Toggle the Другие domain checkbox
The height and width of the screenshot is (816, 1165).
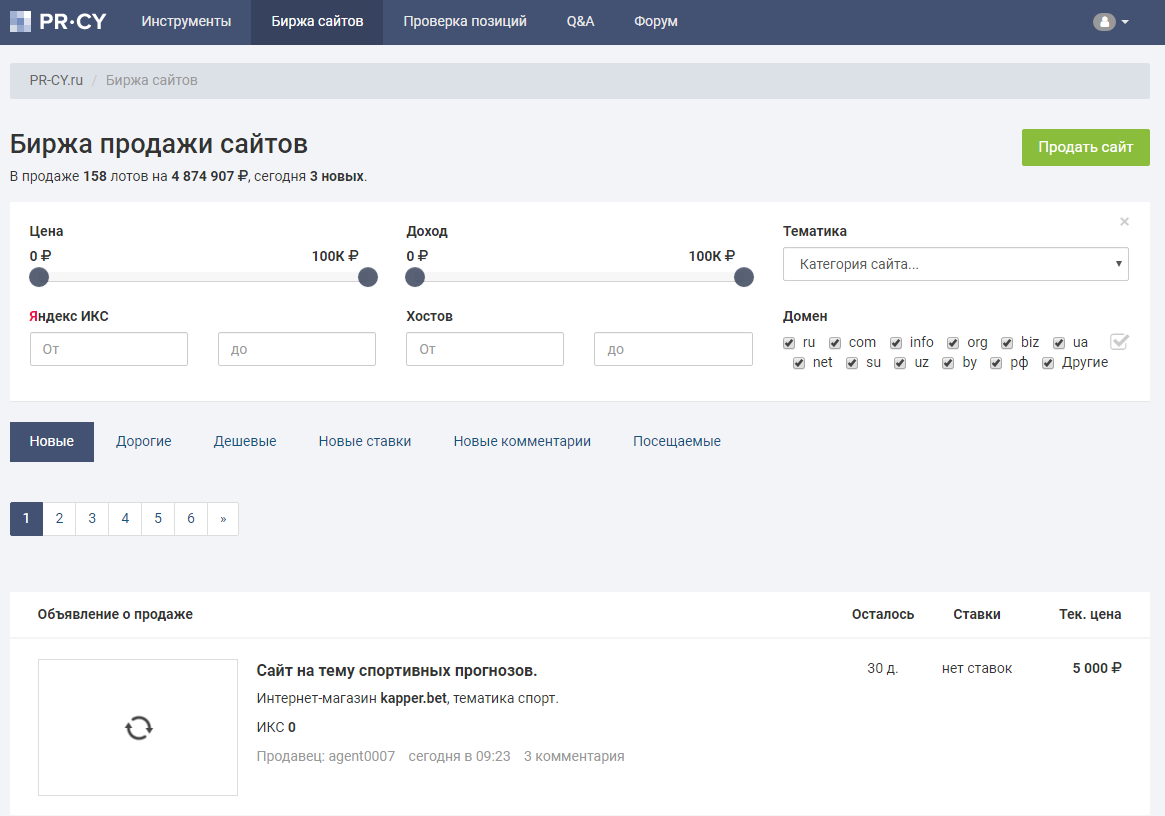(x=1048, y=363)
